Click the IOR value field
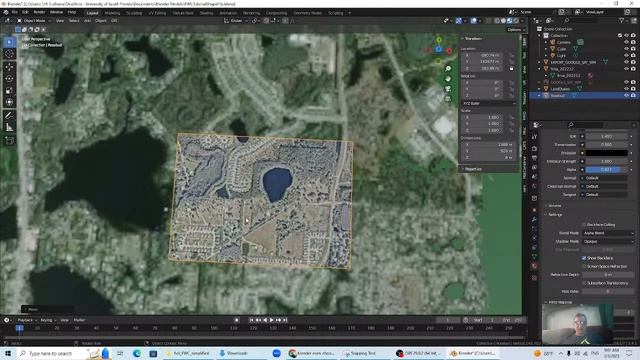Viewport: 640px width, 360px height. point(607,136)
